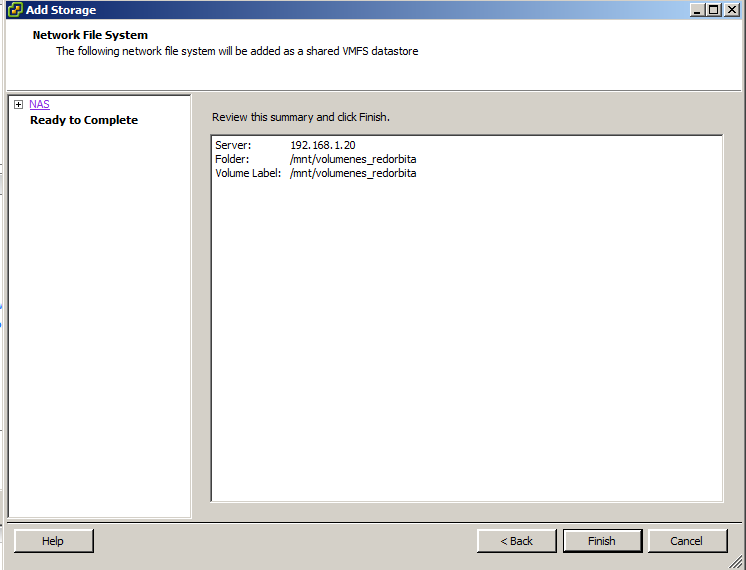This screenshot has width=746, height=570.
Task: Maximize the Add Storage window
Action: coord(713,10)
